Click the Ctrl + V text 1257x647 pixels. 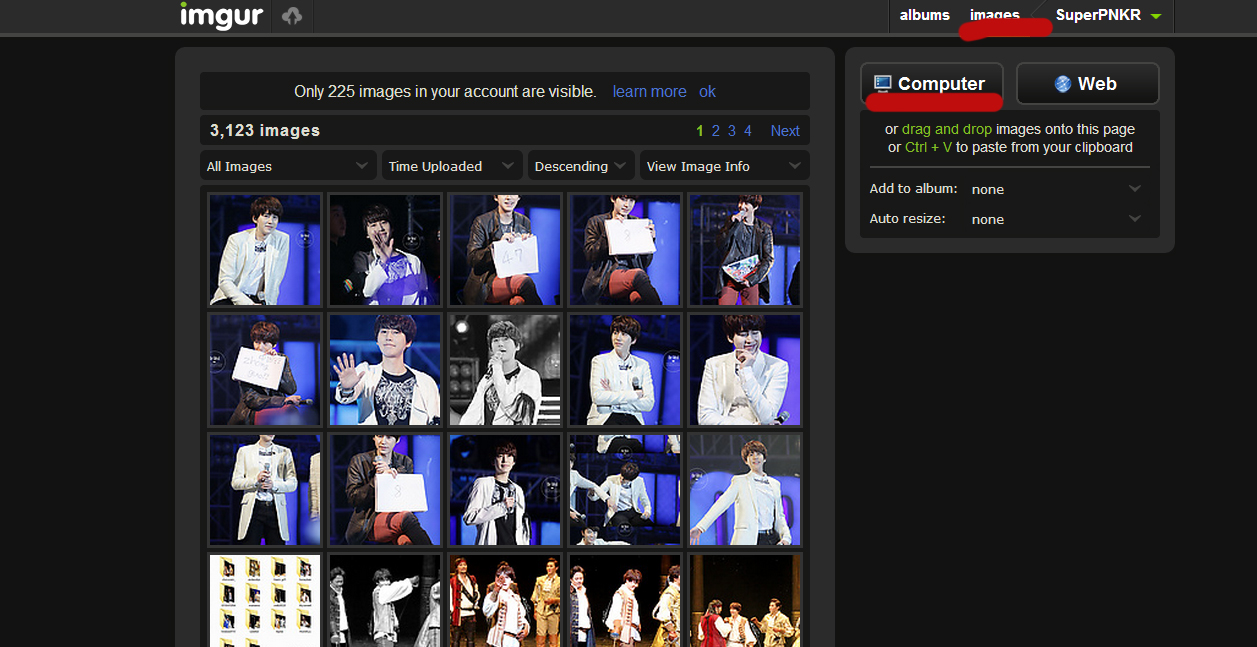929,147
